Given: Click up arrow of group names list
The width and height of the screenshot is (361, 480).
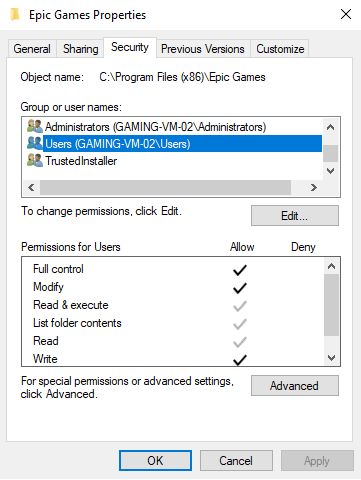Looking at the screenshot, I should coord(330,127).
